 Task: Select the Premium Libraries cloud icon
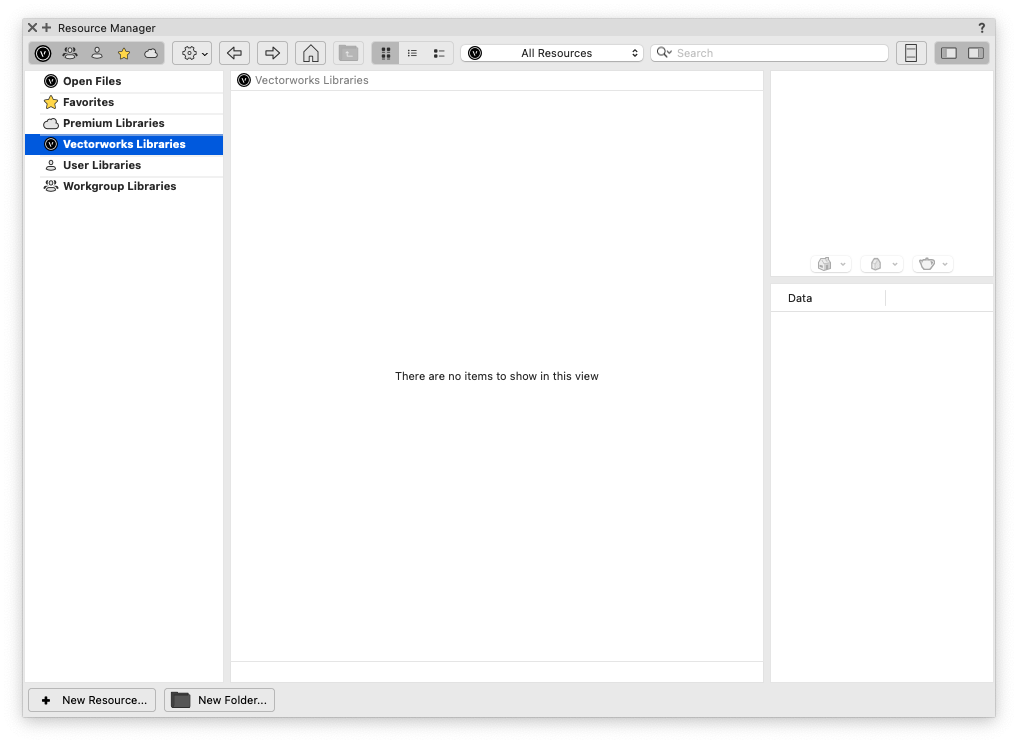coord(150,52)
